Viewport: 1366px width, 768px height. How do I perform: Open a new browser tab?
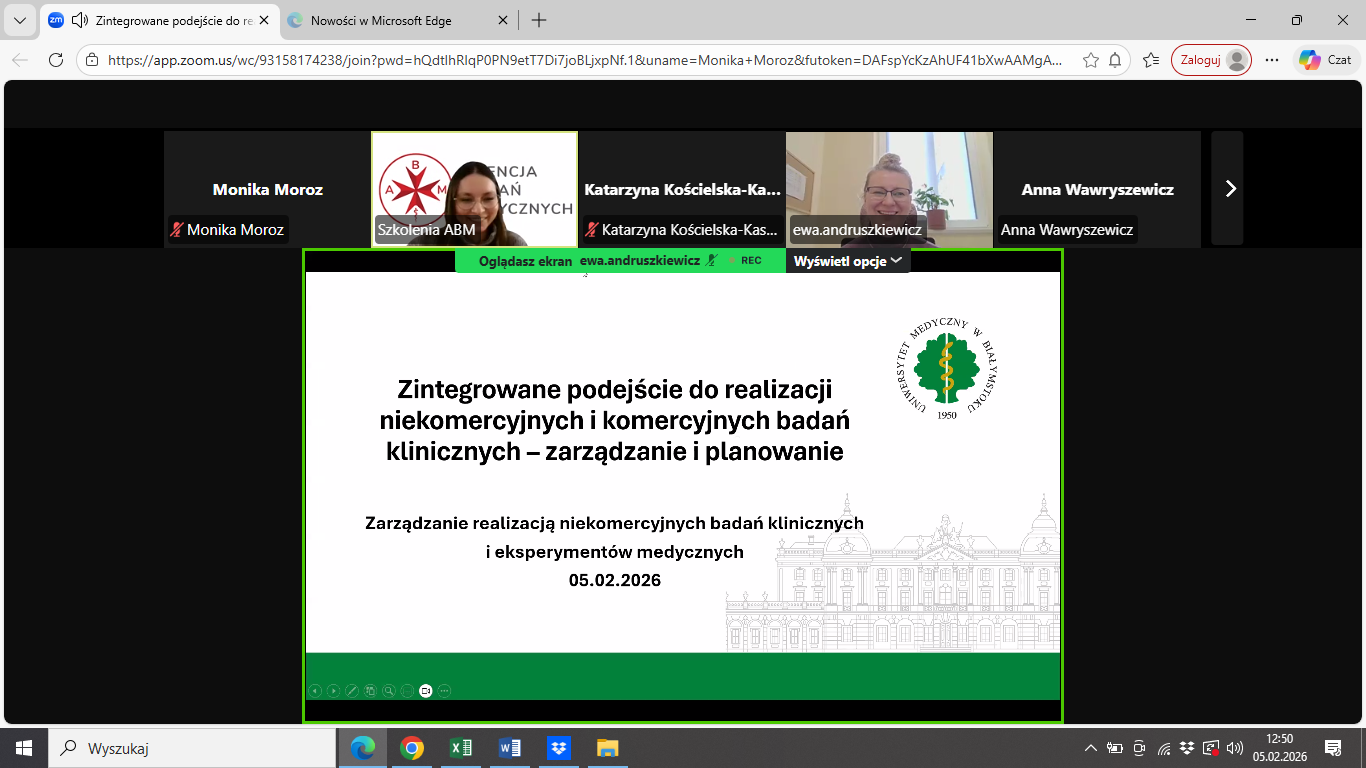tap(539, 20)
